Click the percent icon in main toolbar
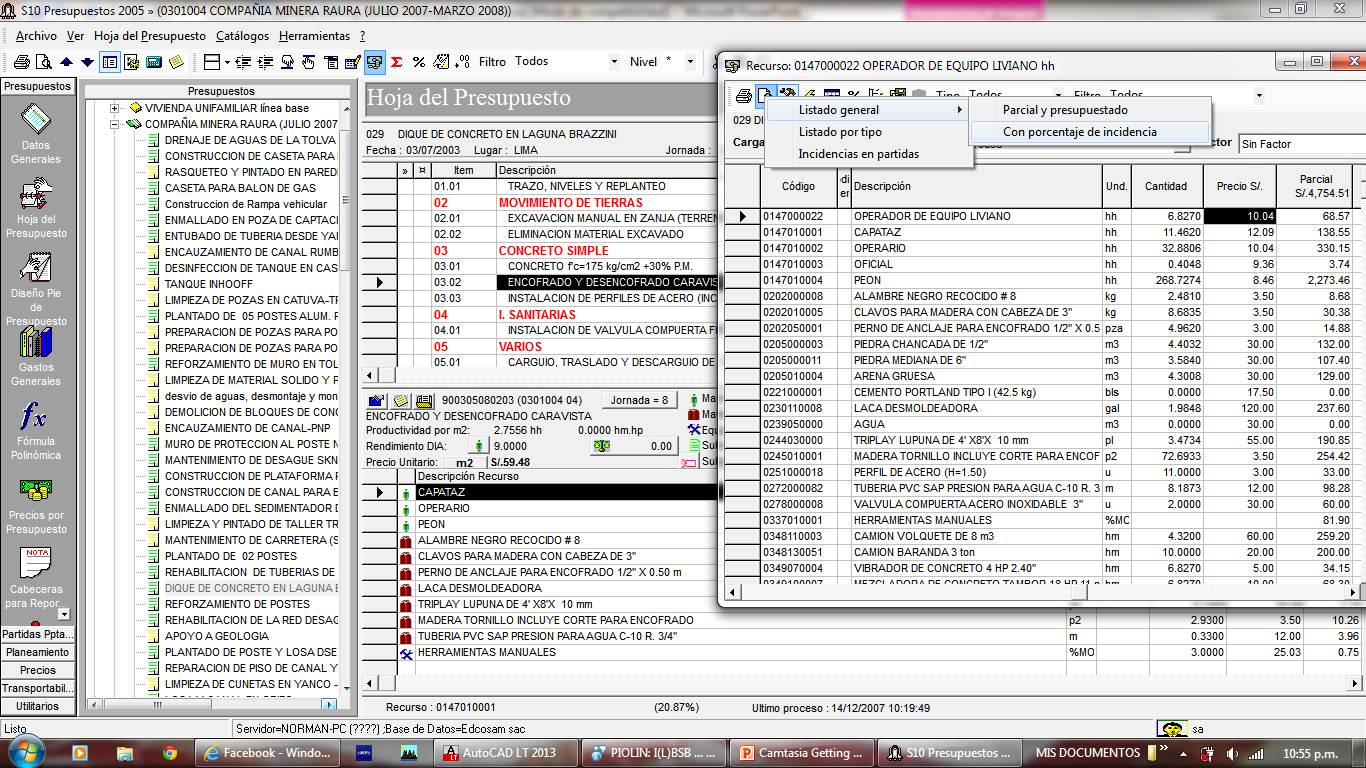 [x=419, y=62]
